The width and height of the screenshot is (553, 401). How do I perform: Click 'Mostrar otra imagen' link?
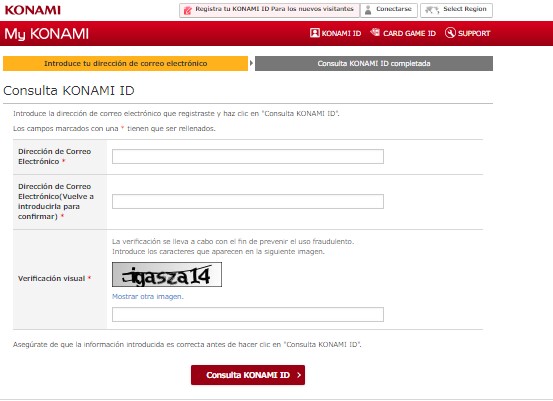148,297
